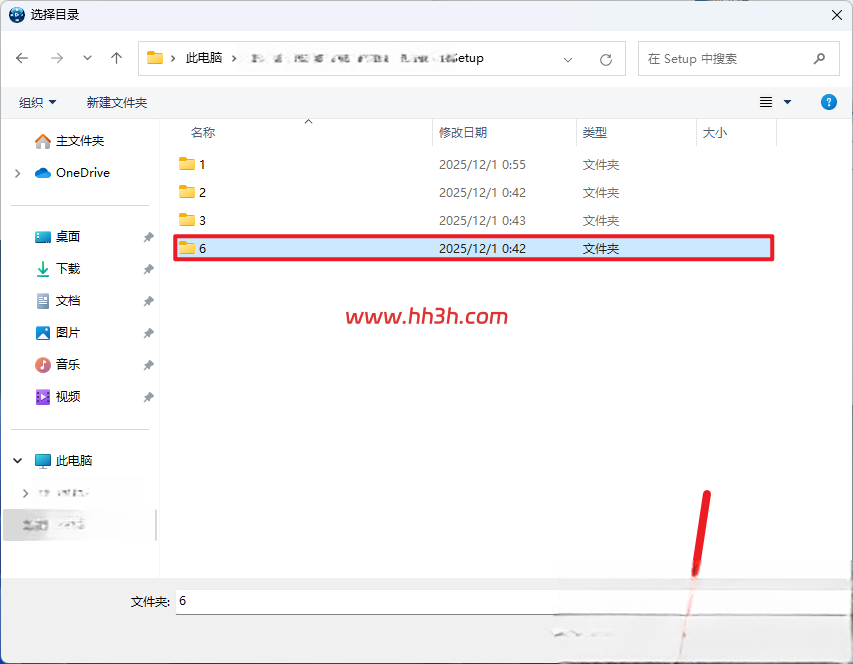
Task: Click the pin icon next to 下载
Action: 149,269
